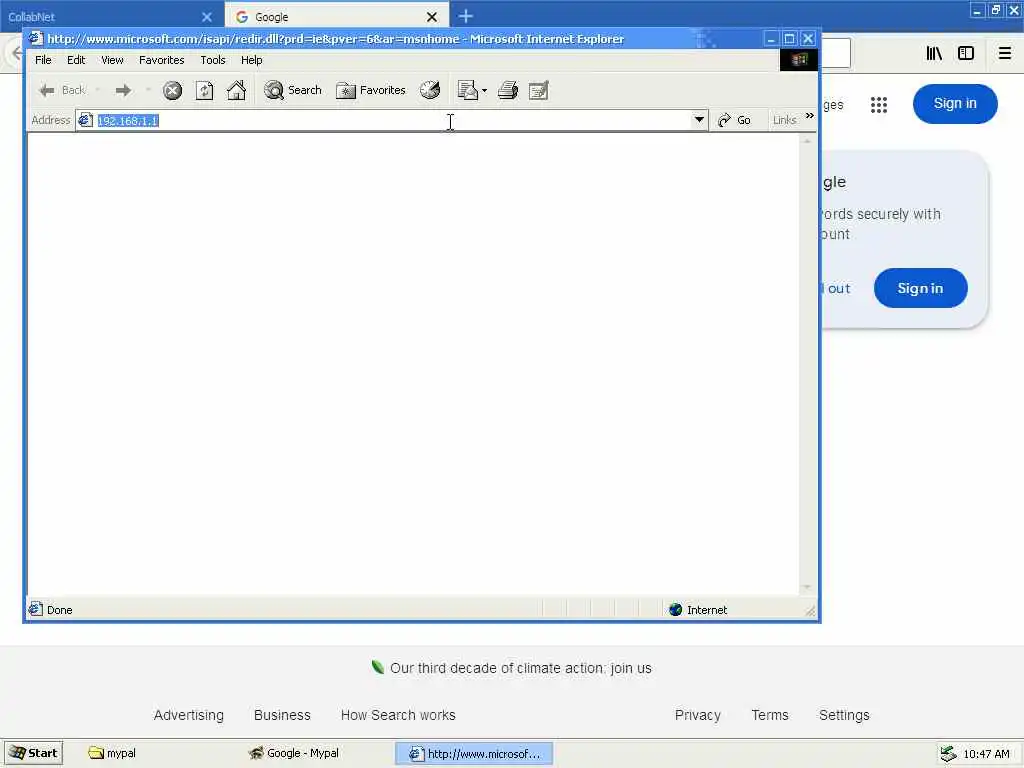Screen dimensions: 1024x768
Task: Go to the home page via the Home icon
Action: [x=236, y=90]
